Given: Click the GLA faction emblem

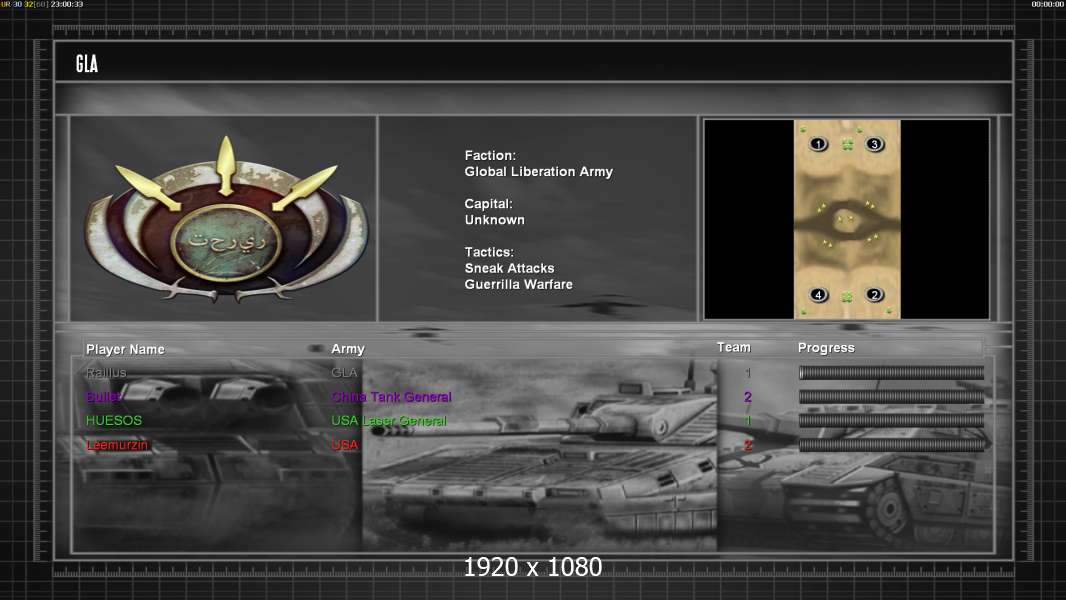Looking at the screenshot, I should pos(226,219).
